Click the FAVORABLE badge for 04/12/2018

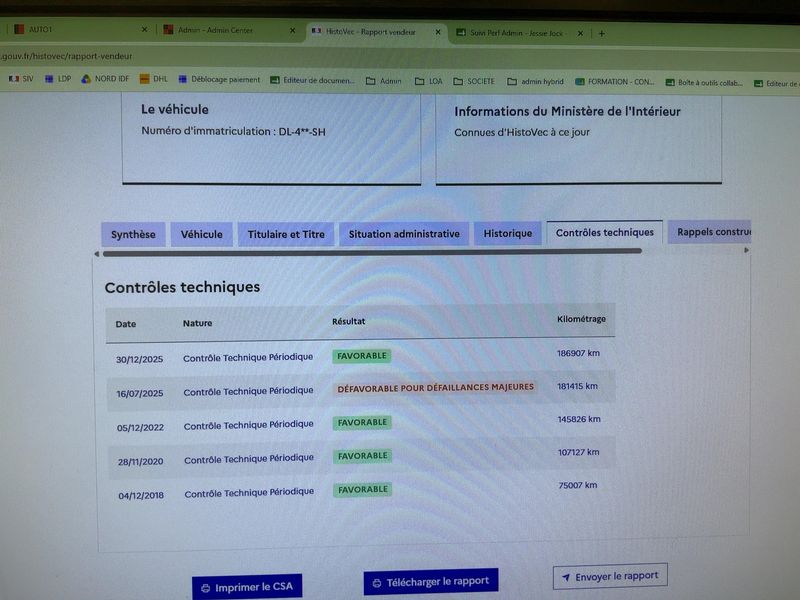pyautogui.click(x=363, y=489)
